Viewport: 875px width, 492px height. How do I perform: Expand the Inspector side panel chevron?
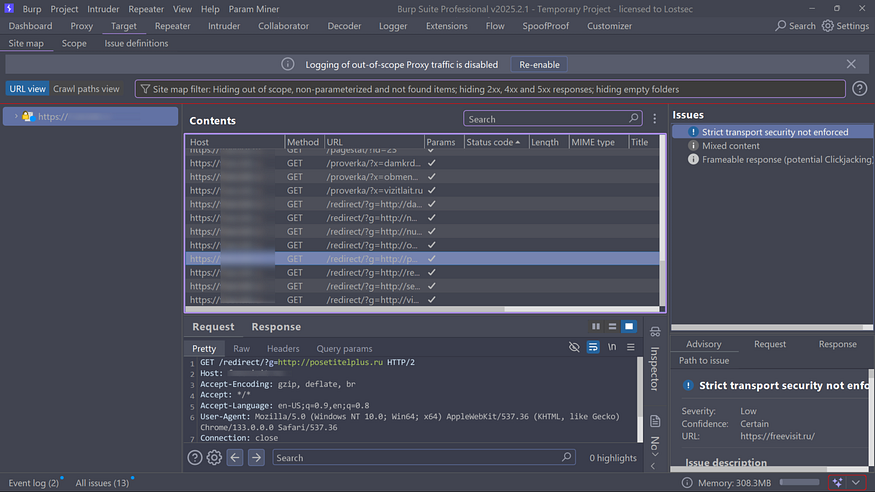tap(653, 466)
